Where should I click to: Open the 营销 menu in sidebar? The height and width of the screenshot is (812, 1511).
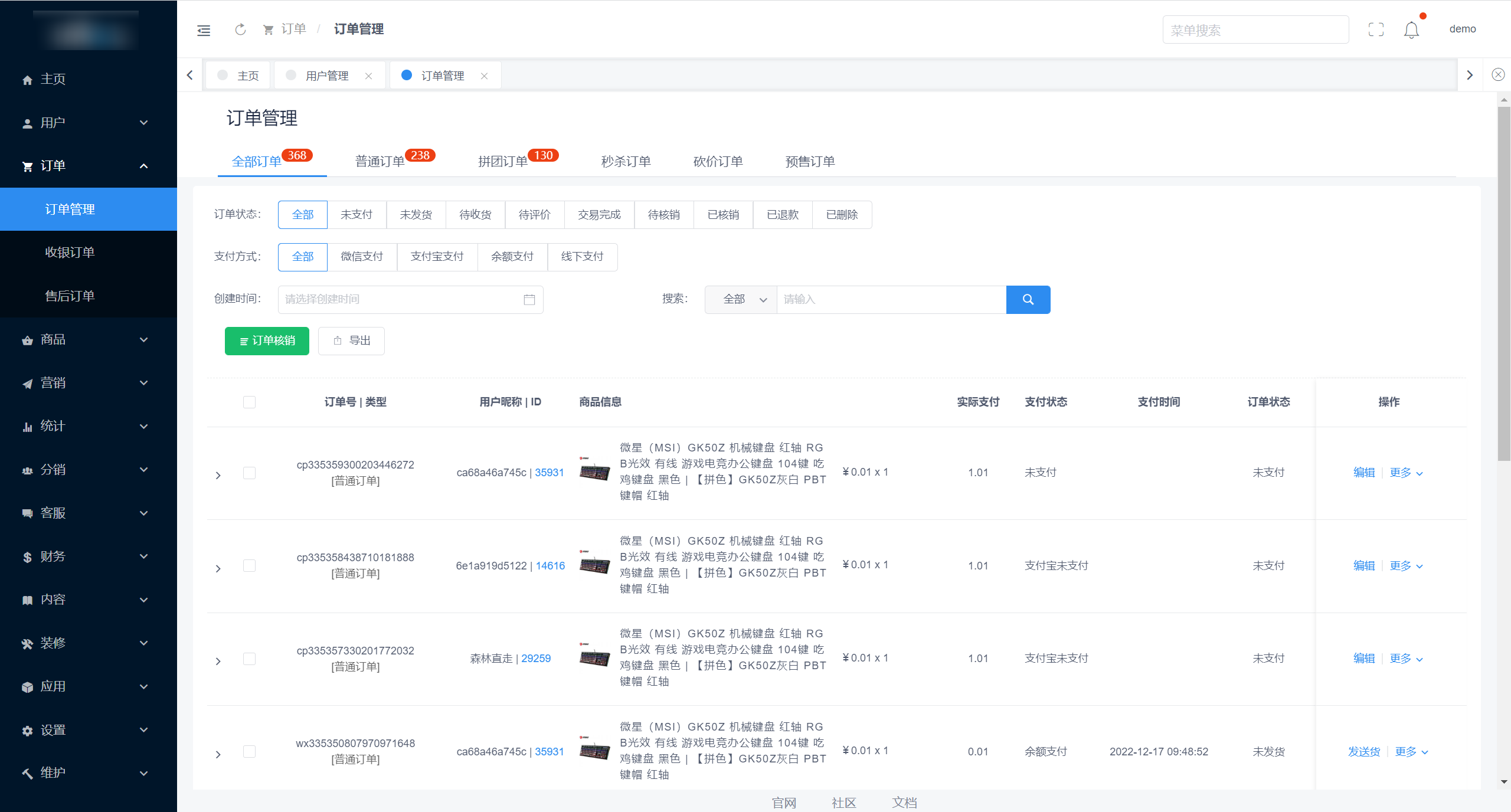coord(89,383)
